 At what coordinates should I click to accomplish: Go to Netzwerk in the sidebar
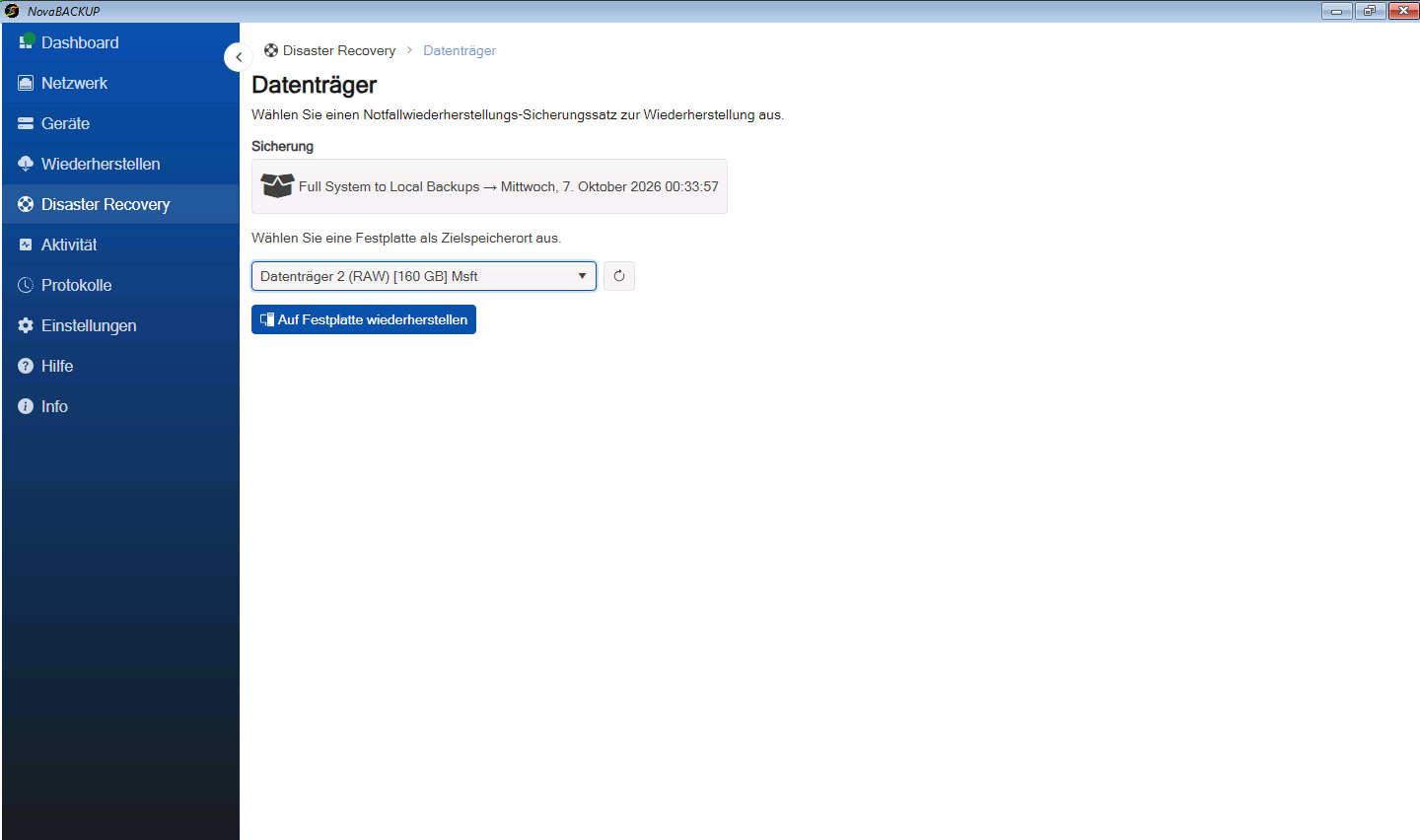(x=120, y=83)
